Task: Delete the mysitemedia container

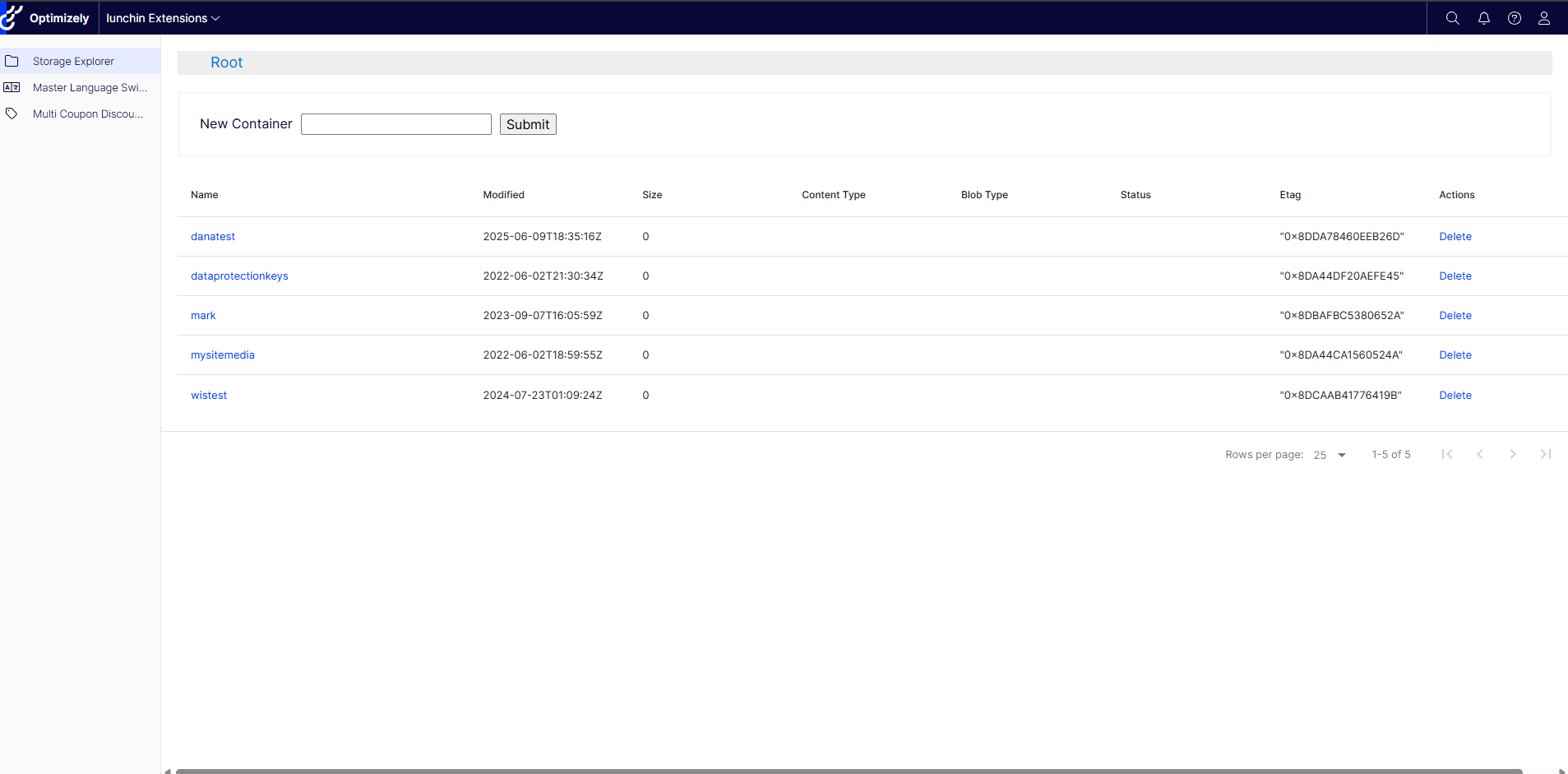Action: [1455, 355]
